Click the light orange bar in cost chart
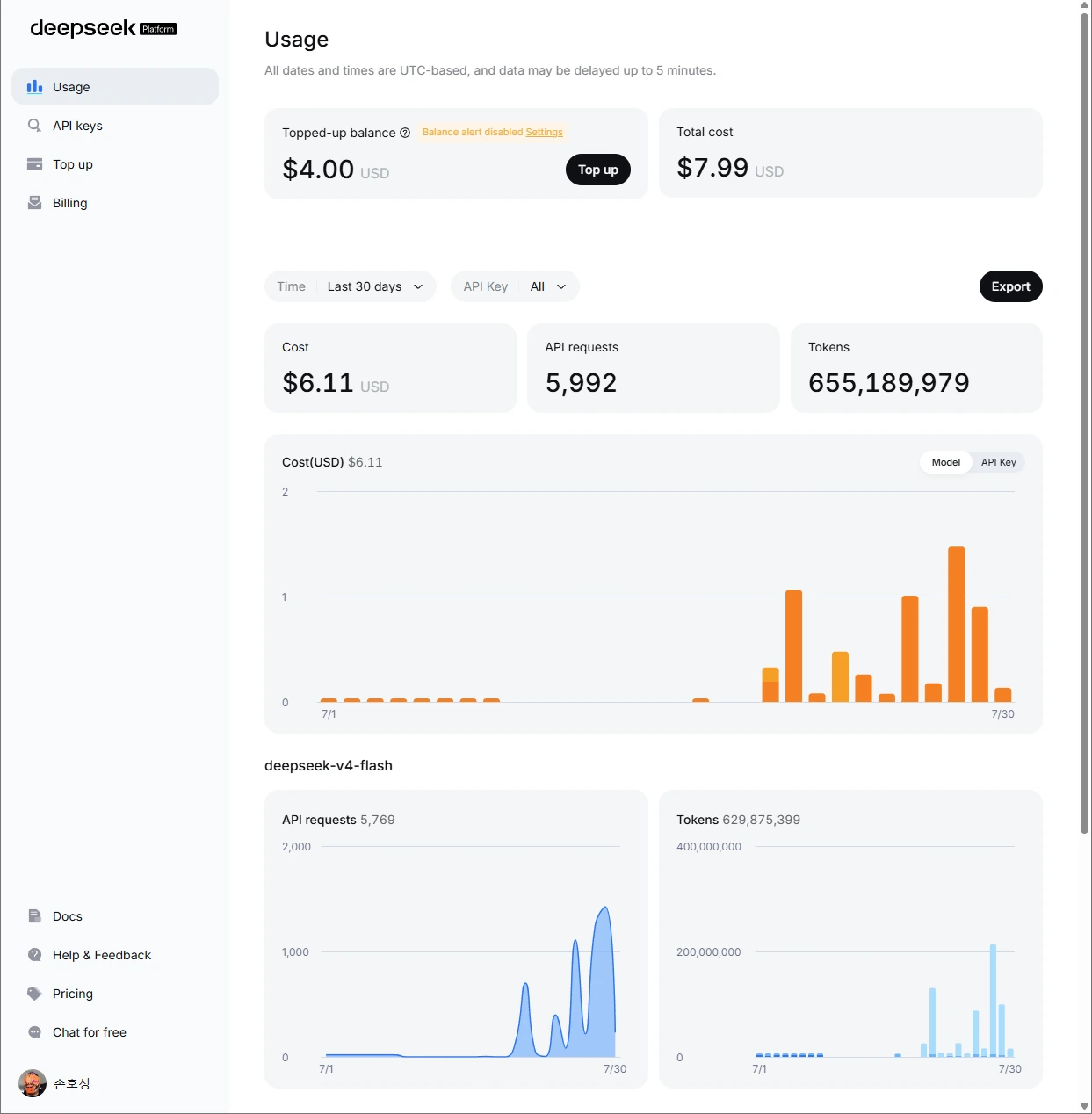The width and height of the screenshot is (1092, 1114). pyautogui.click(x=840, y=676)
